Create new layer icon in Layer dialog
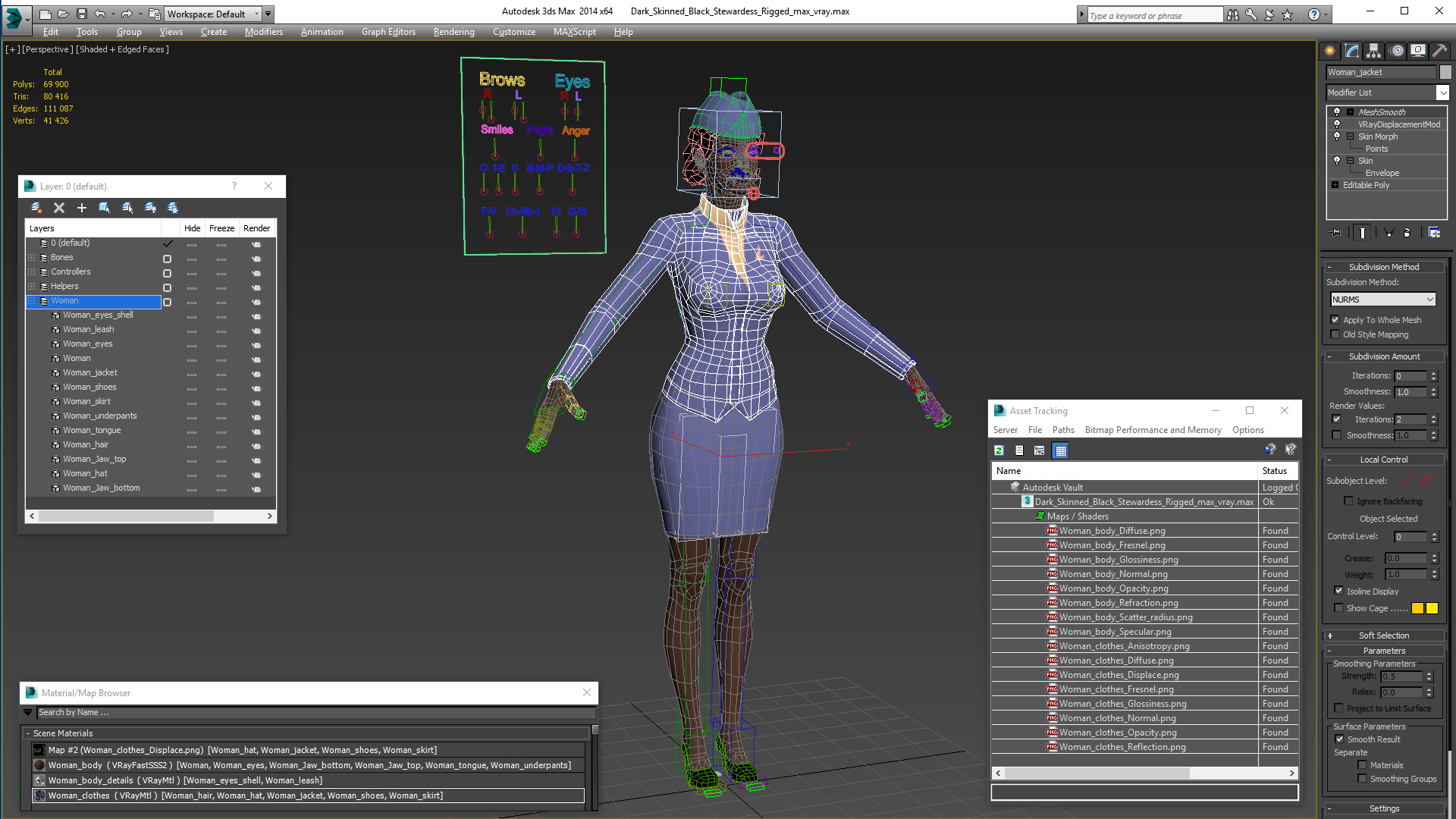 click(x=36, y=208)
